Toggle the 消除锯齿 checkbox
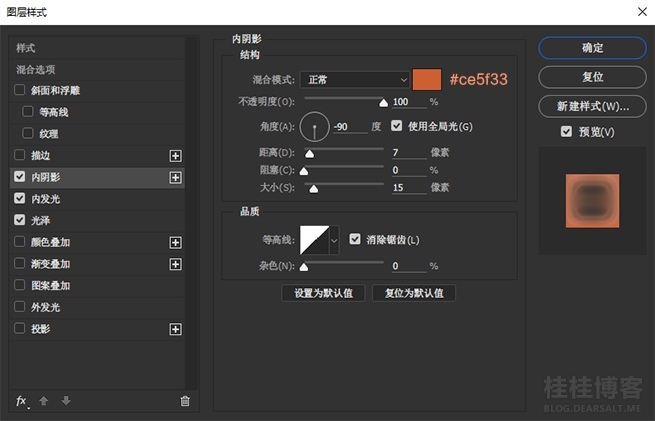 355,239
